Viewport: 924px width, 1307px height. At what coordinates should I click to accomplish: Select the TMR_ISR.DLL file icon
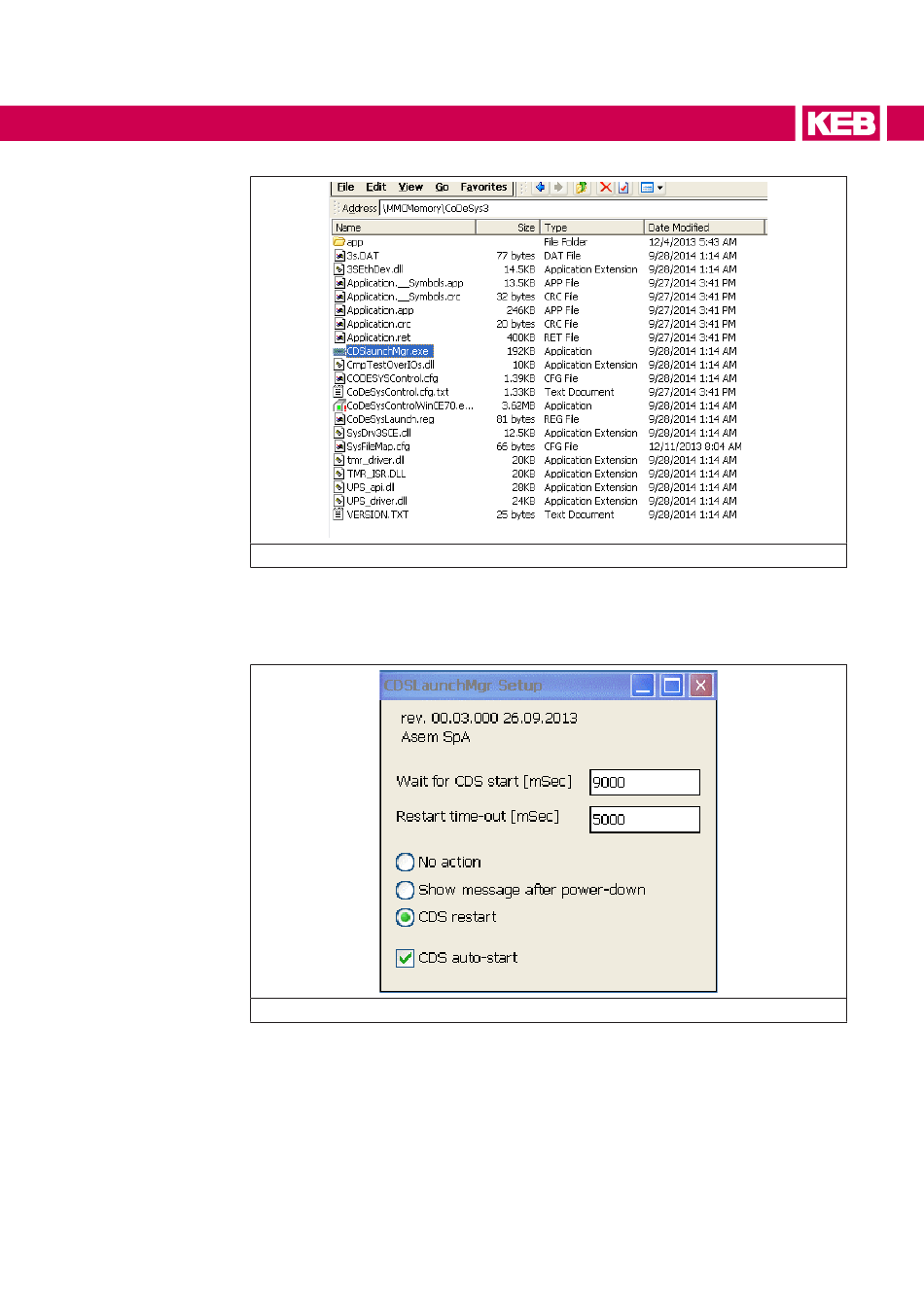[x=339, y=474]
